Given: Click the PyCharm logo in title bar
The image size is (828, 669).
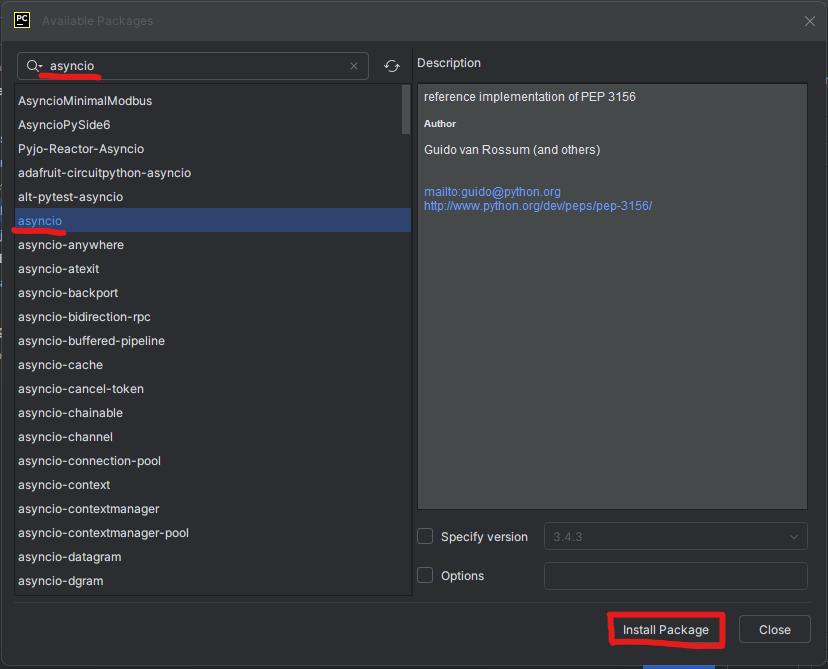Looking at the screenshot, I should (x=21, y=20).
